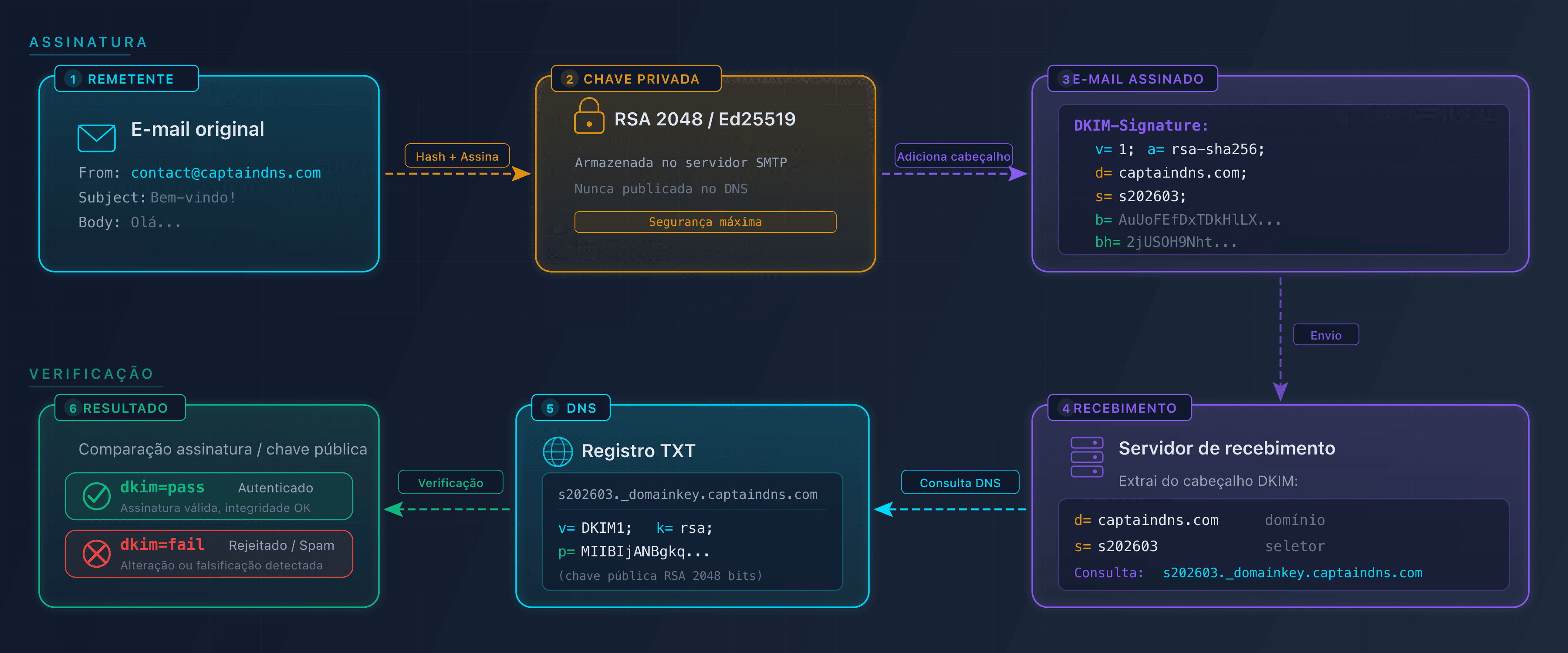The width and height of the screenshot is (1568, 653).
Task: Click the red cross icon for dkim=fail
Action: click(x=96, y=553)
